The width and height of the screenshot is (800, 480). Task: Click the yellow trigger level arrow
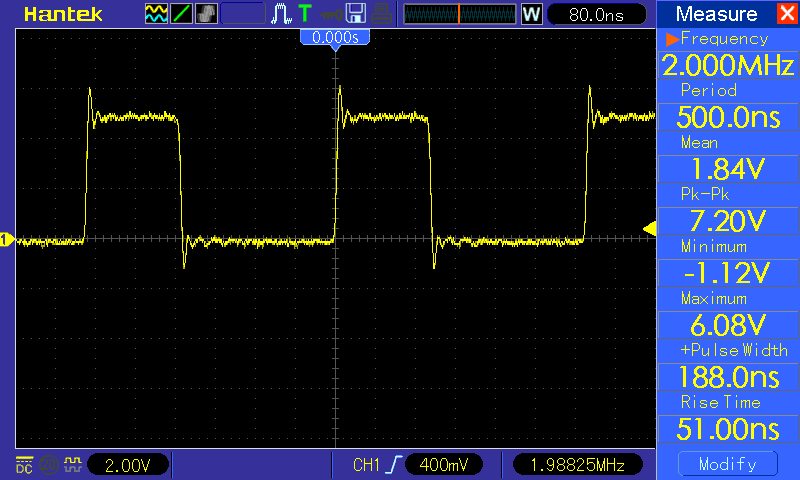click(649, 228)
